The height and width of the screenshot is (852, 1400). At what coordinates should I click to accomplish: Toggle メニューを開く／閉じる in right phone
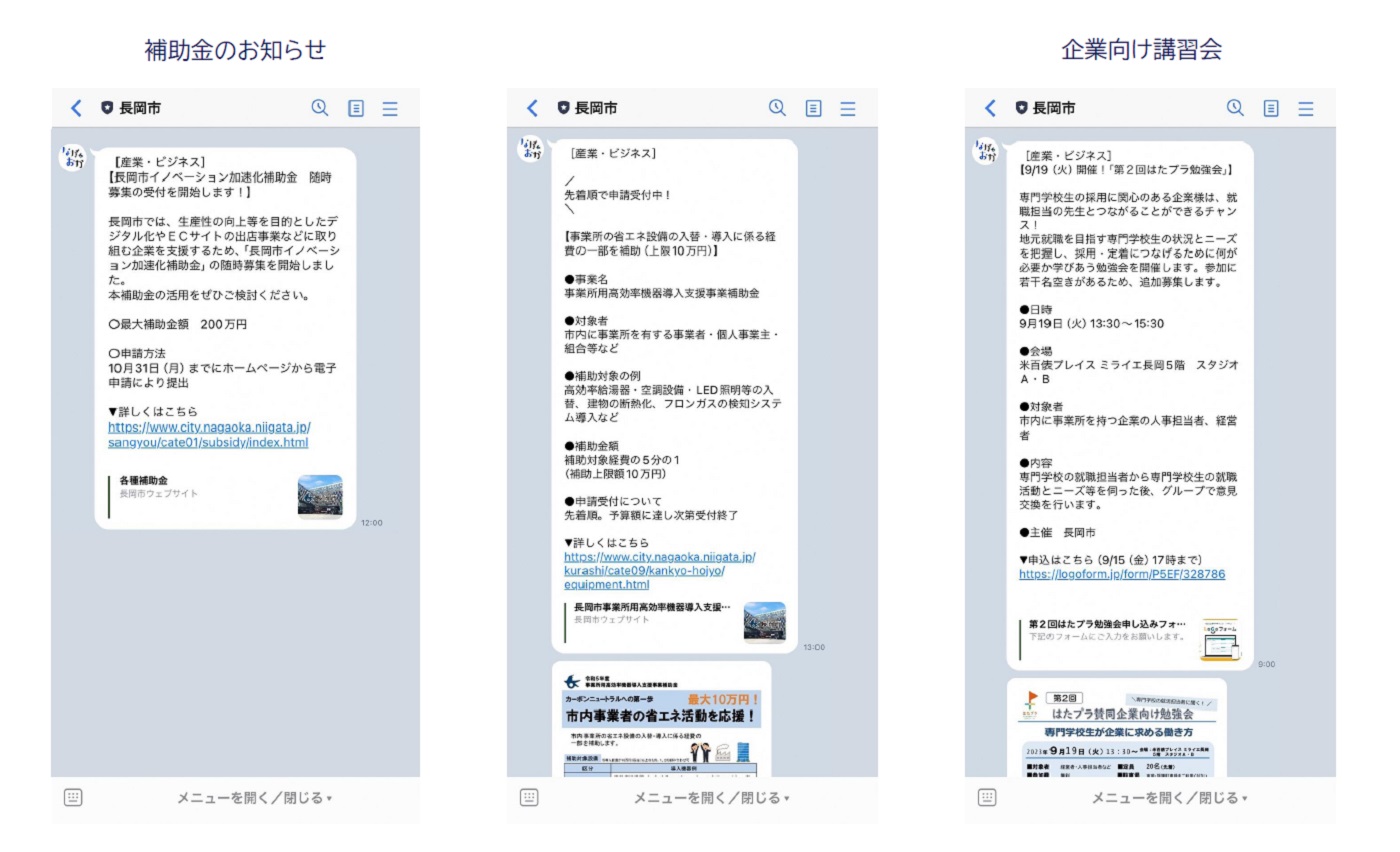pyautogui.click(x=1169, y=798)
